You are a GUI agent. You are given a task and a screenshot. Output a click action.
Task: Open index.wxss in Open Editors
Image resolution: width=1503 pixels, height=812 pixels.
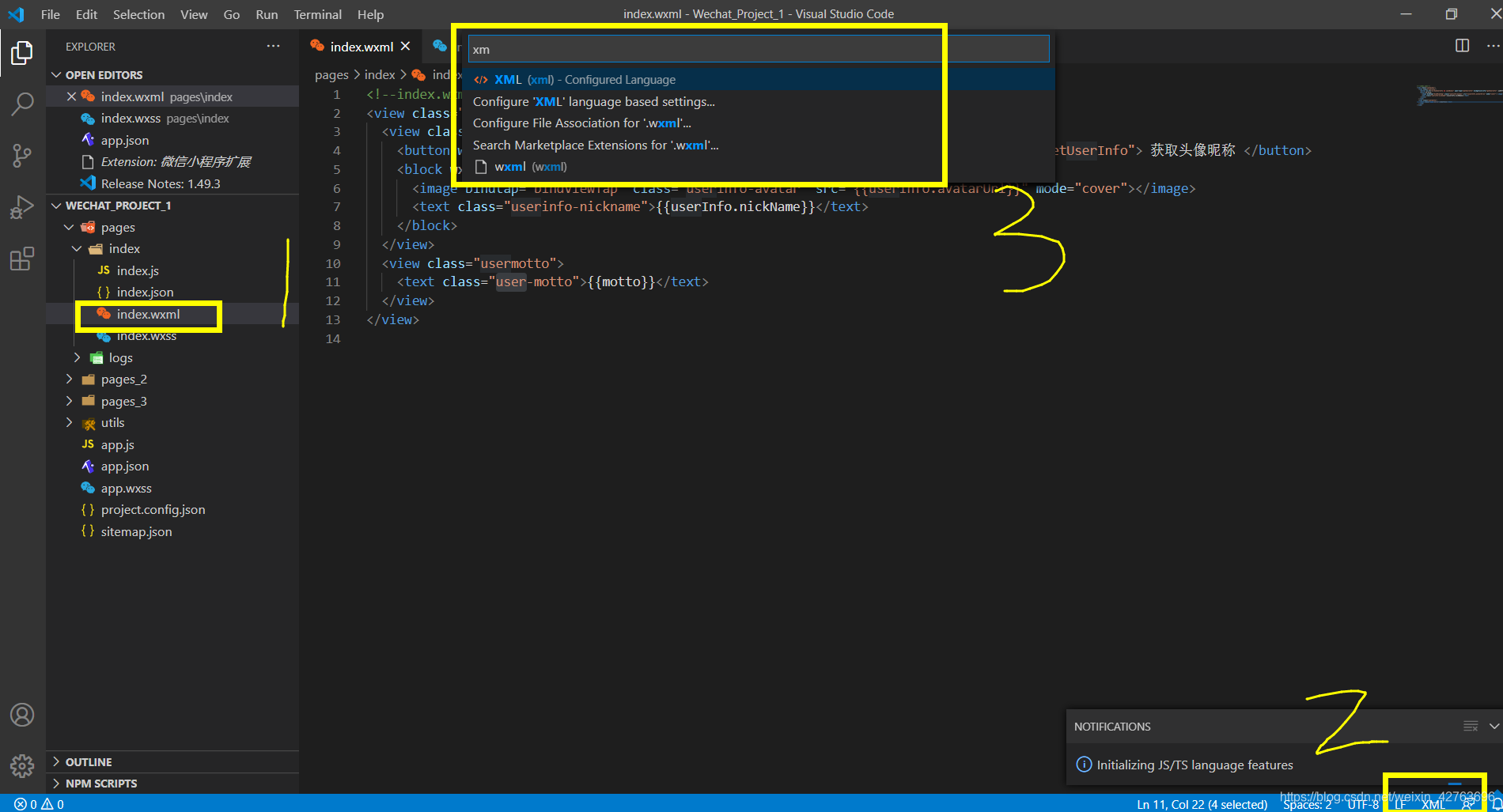pos(172,119)
